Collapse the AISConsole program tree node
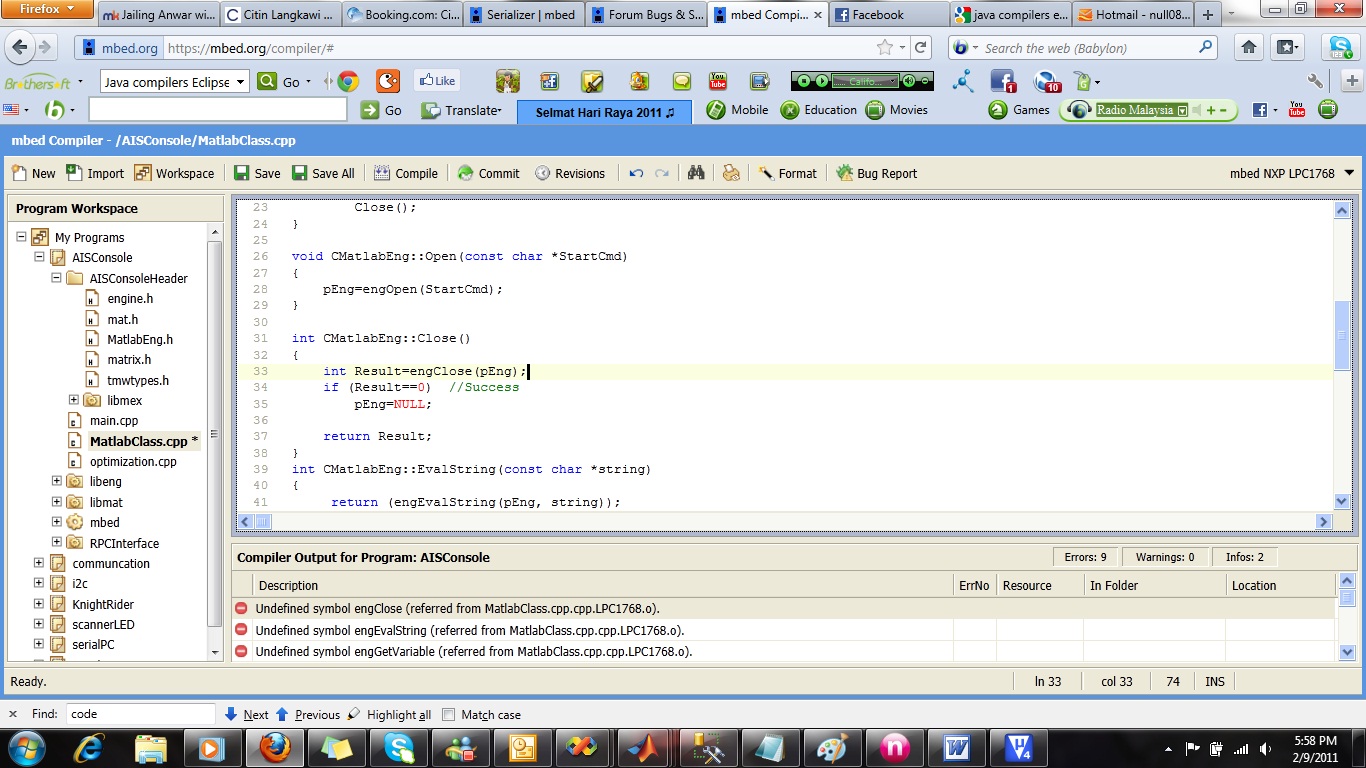This screenshot has width=1366, height=768. click(39, 257)
